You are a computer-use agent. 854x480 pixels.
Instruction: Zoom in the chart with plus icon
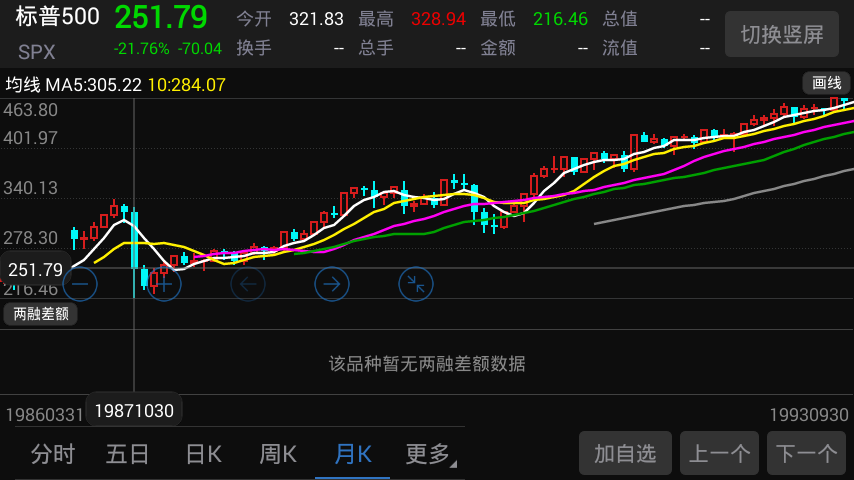pos(164,284)
